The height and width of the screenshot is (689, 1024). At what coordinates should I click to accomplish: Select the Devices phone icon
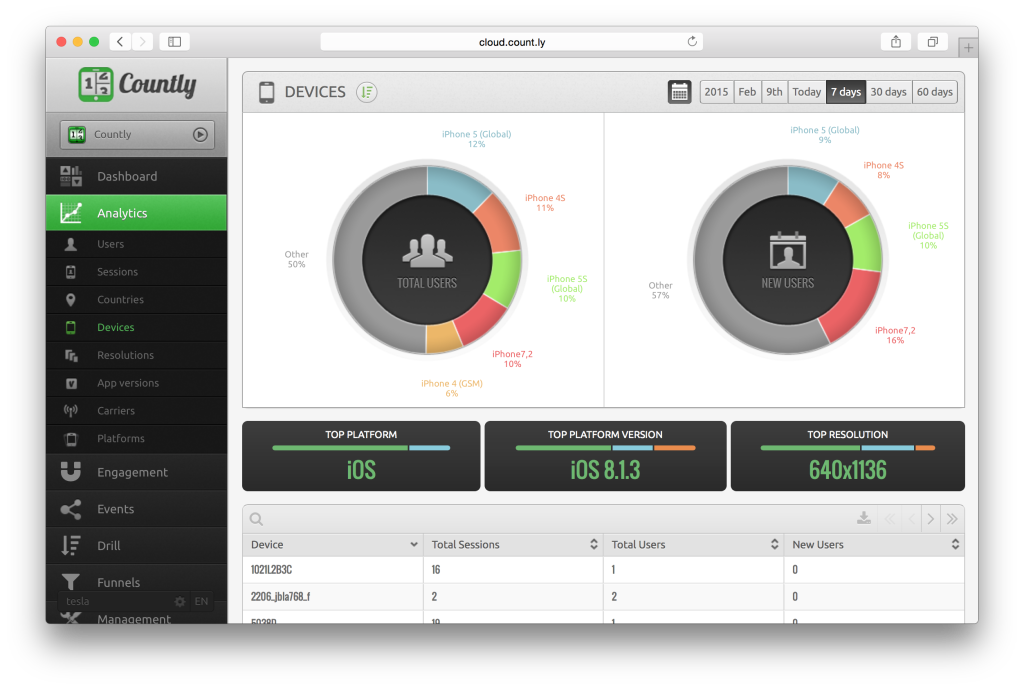pyautogui.click(x=73, y=327)
